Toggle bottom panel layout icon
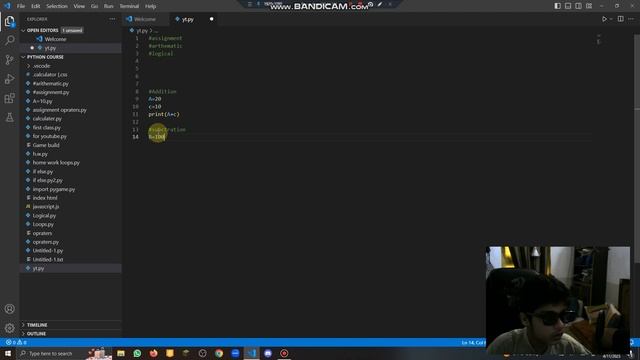640x360 pixels. pyautogui.click(x=568, y=6)
